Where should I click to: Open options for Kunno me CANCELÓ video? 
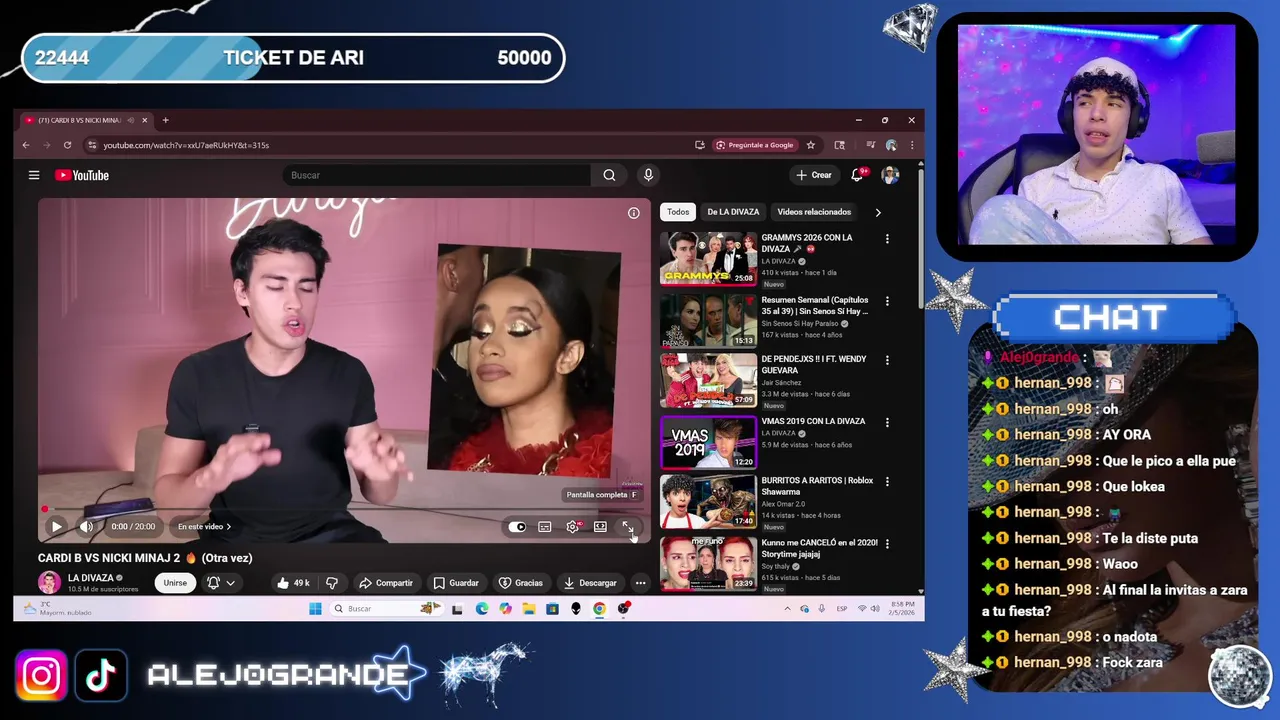tap(887, 544)
